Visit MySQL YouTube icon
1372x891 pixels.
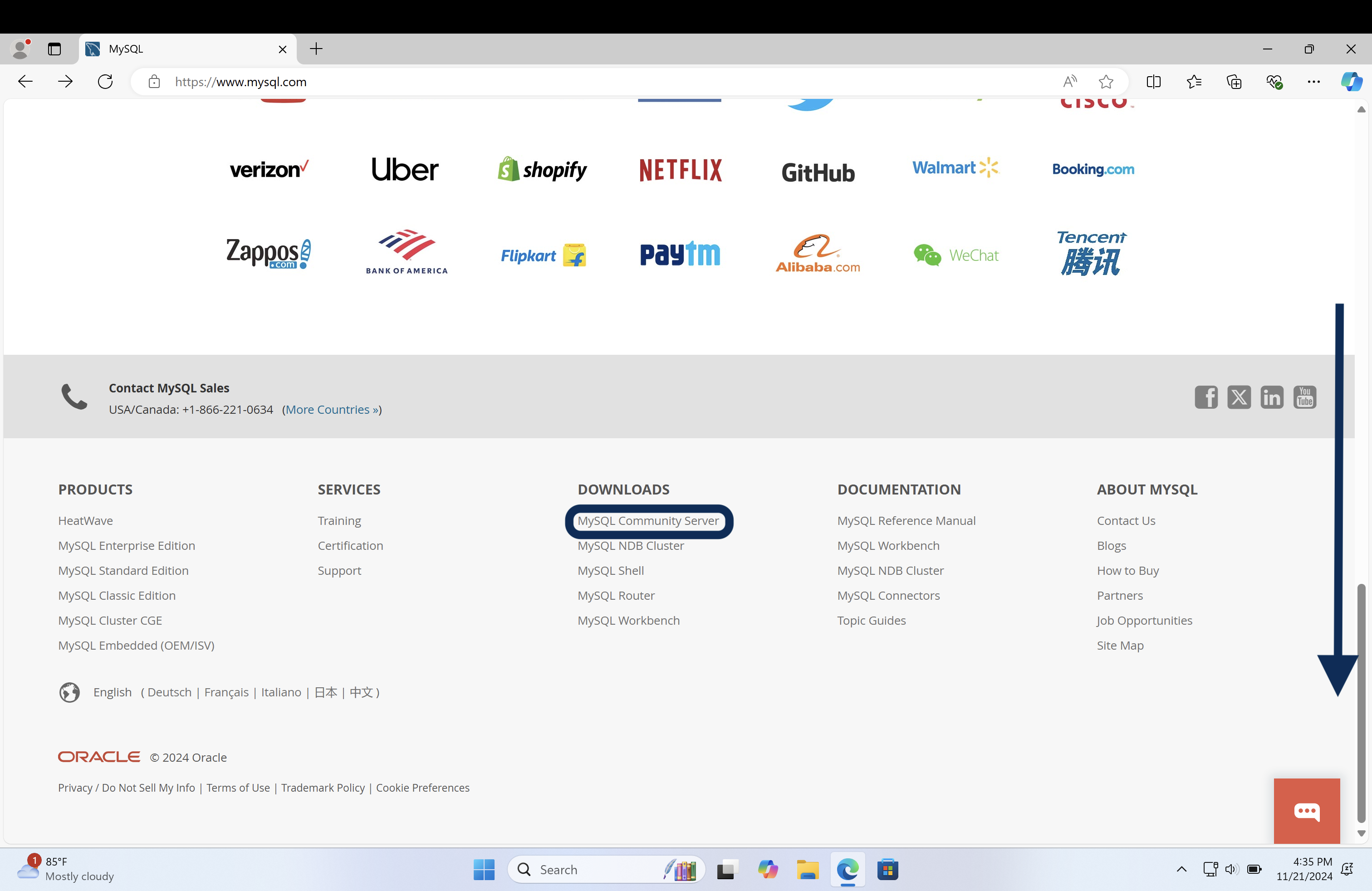point(1304,397)
